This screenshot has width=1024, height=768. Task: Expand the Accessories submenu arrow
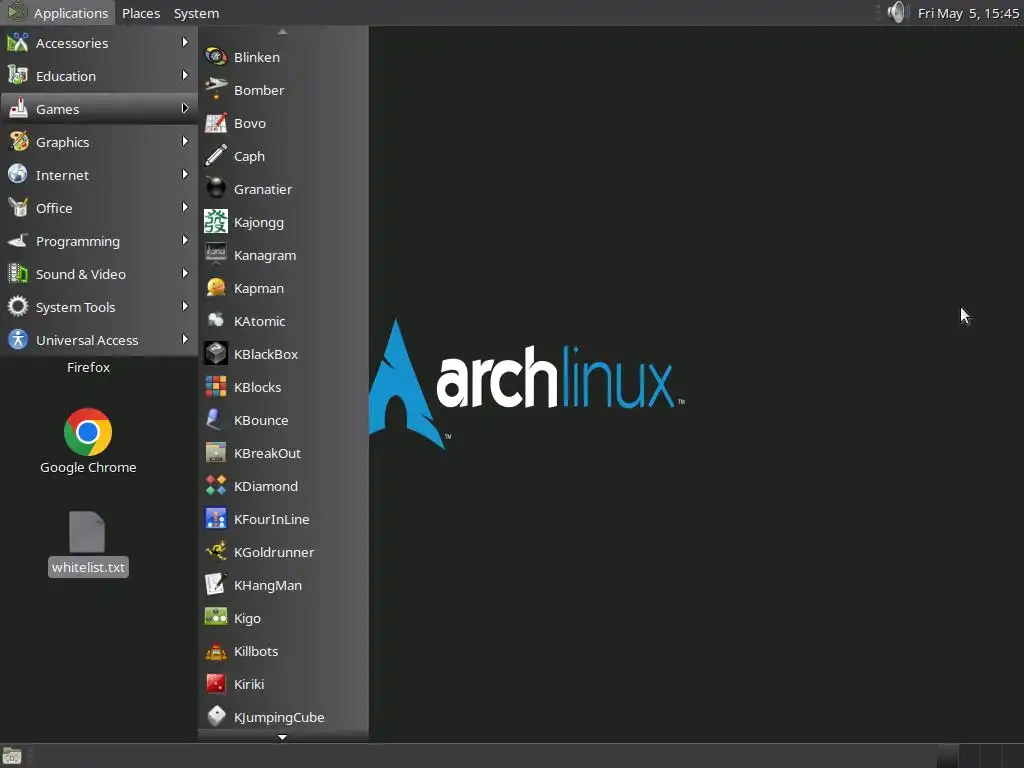click(x=185, y=42)
